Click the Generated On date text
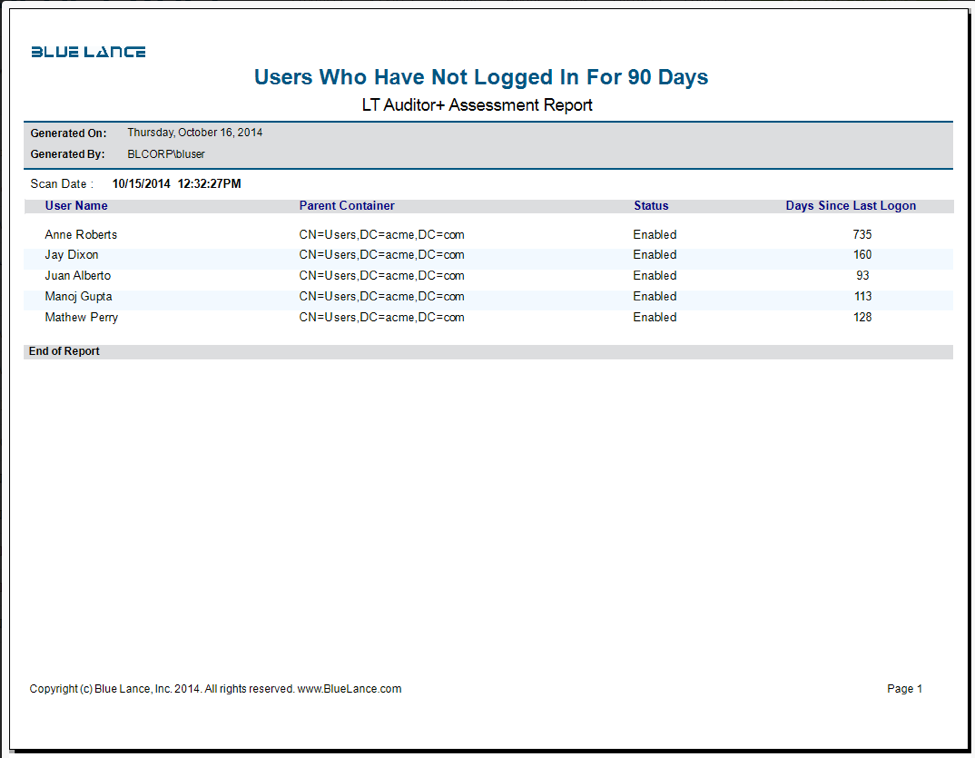Viewport: 975px width, 758px height. (195, 132)
